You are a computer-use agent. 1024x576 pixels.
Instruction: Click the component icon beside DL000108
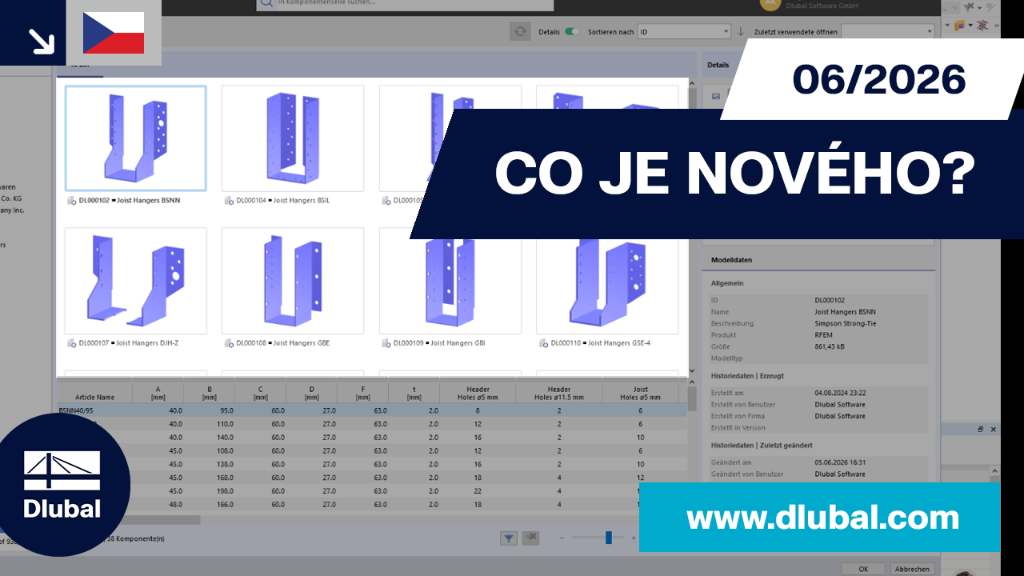coord(229,343)
